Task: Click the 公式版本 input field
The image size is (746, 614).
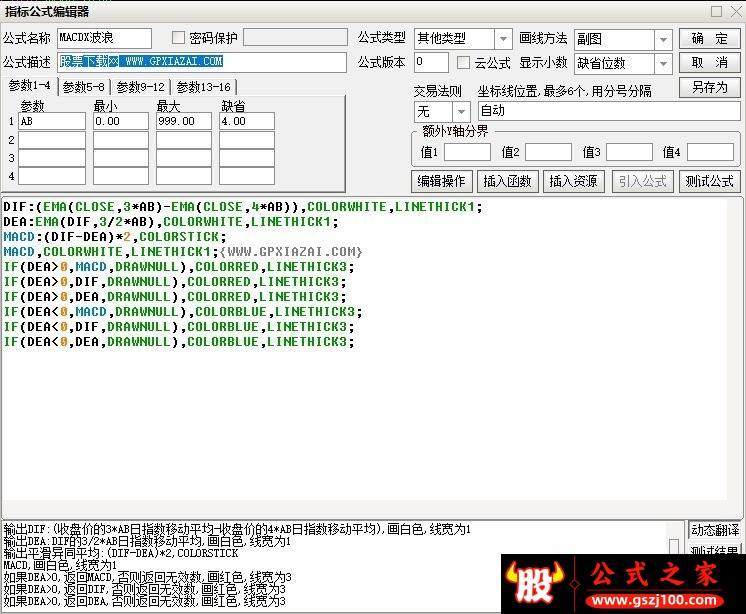Action: (431, 62)
